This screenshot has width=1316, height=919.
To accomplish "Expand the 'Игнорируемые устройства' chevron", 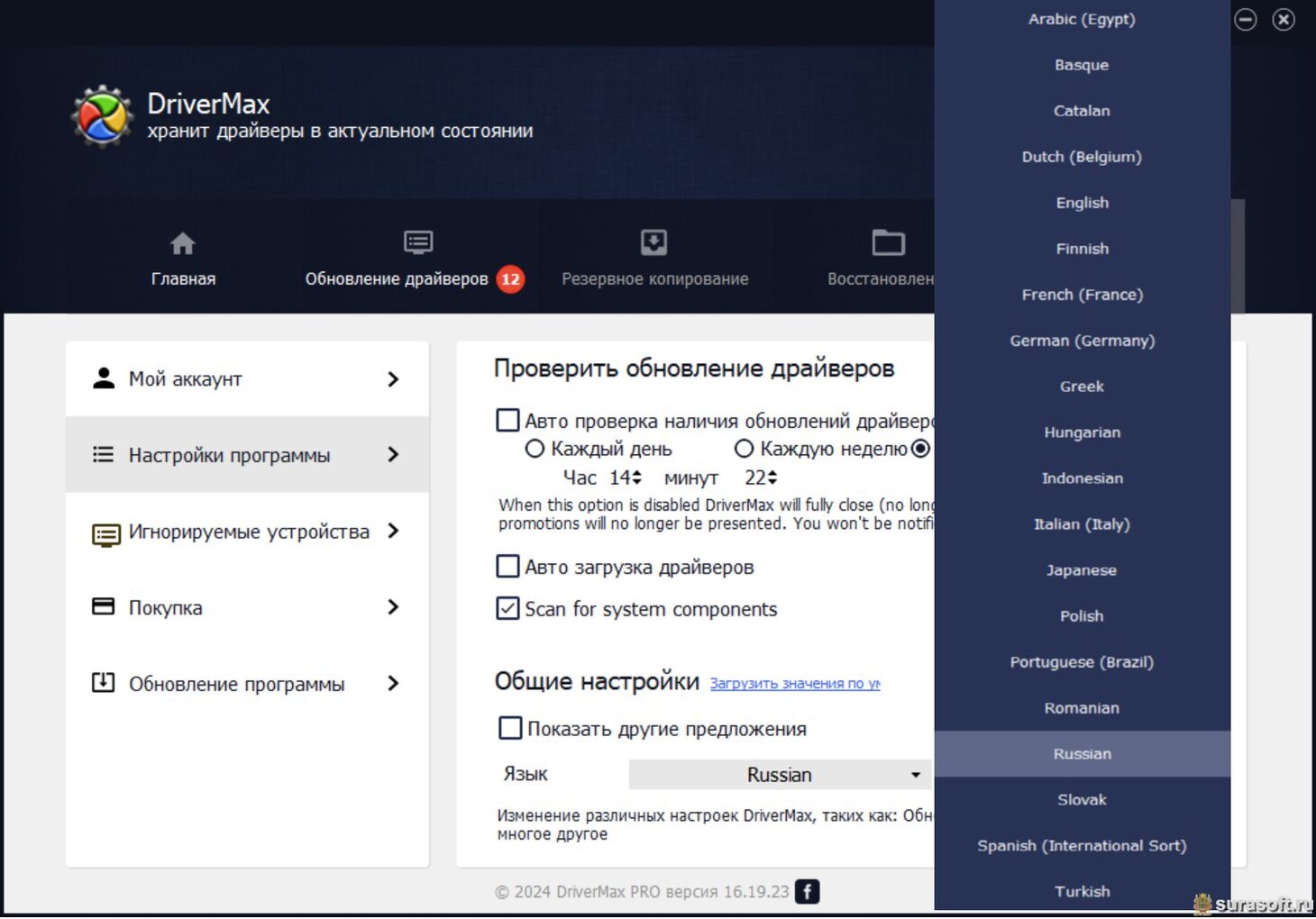I will coord(393,531).
